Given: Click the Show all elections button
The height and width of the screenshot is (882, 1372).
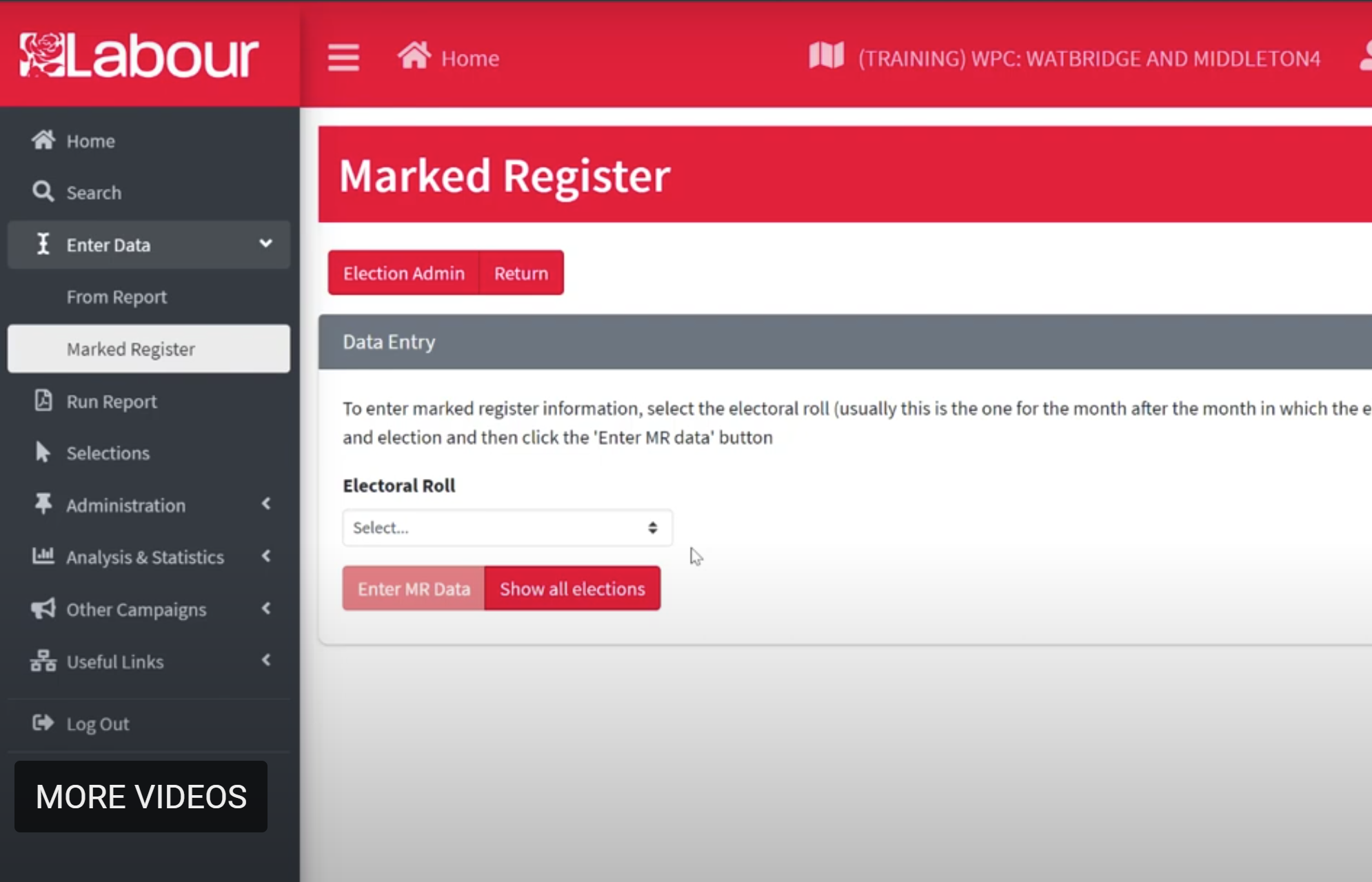Looking at the screenshot, I should pyautogui.click(x=572, y=588).
